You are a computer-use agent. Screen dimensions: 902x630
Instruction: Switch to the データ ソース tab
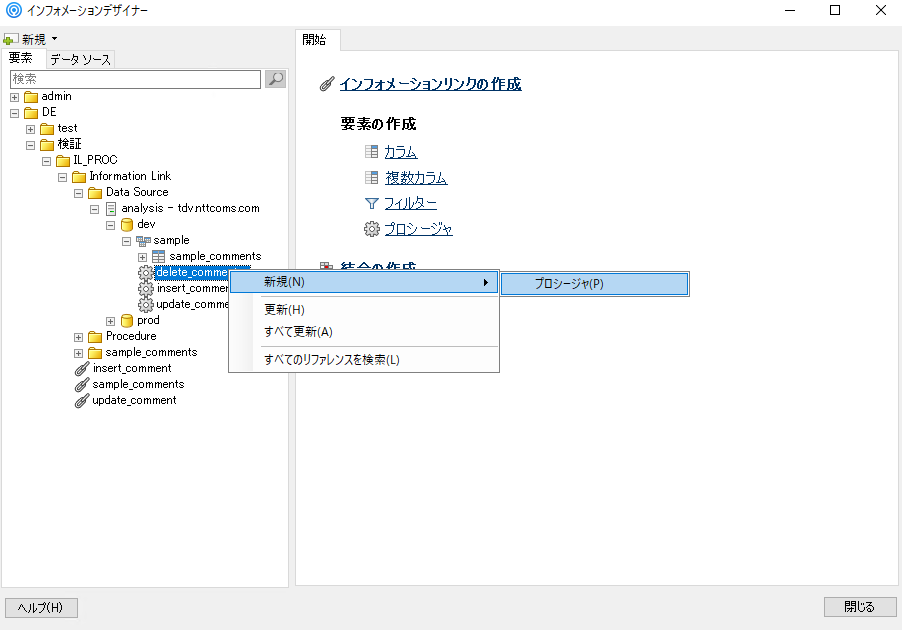[x=80, y=59]
